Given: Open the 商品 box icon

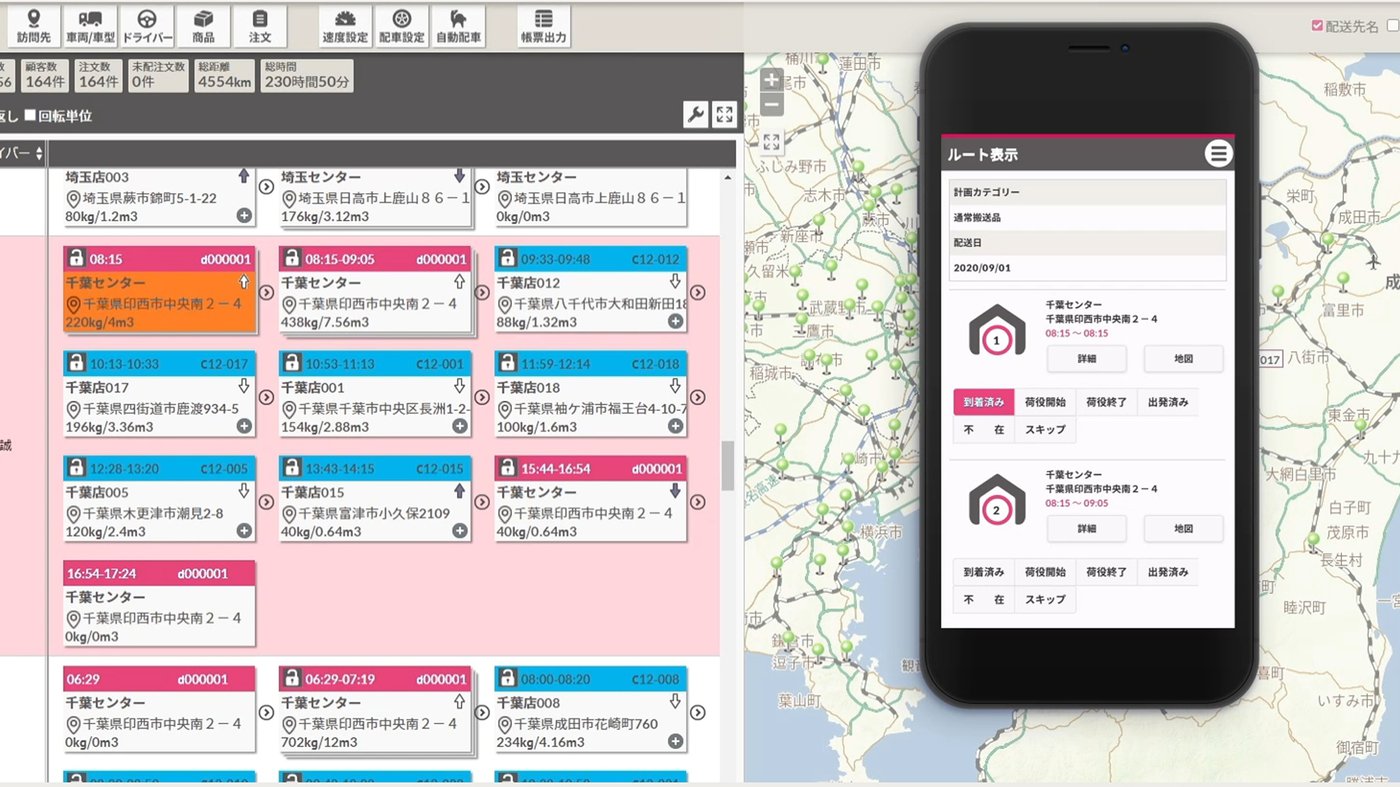Looking at the screenshot, I should (203, 26).
